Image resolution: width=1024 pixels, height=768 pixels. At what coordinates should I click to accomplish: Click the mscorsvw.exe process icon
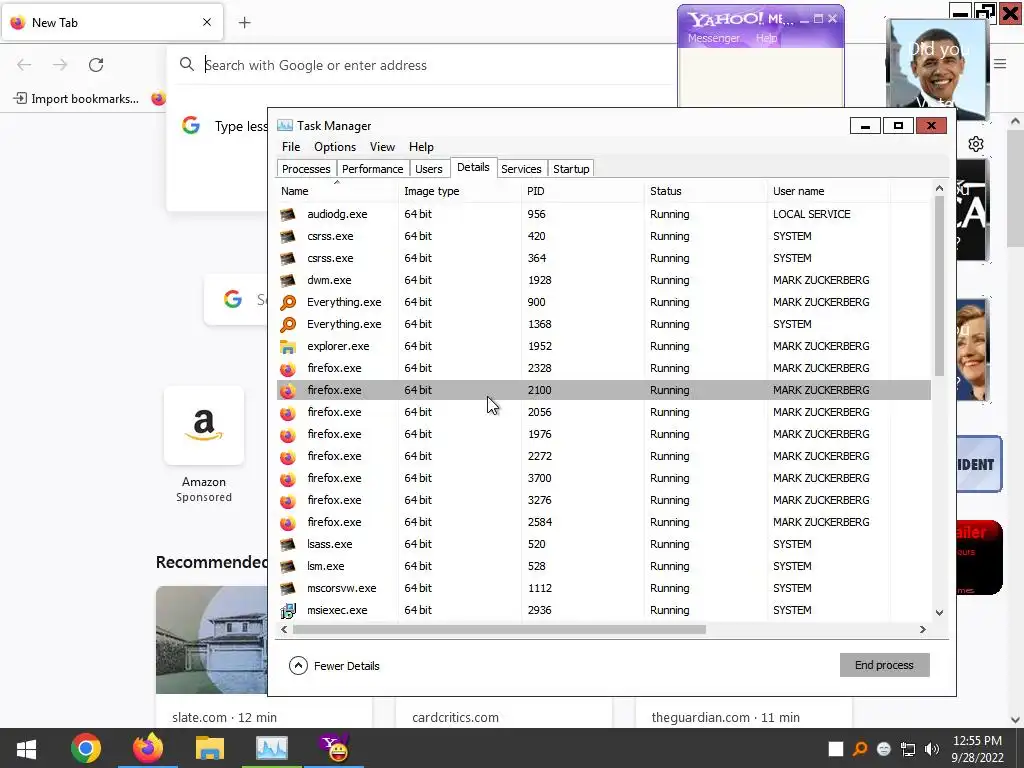pos(288,588)
